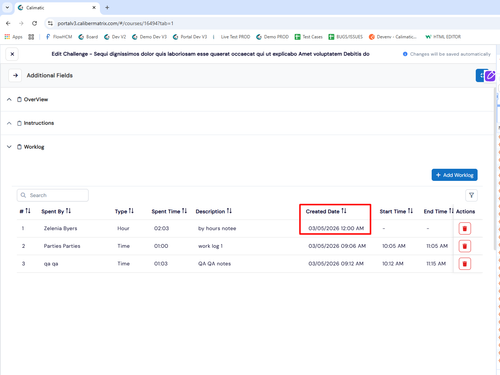Open the tab groups grid bookmark icon
The width and height of the screenshot is (500, 375).
tap(31, 37)
